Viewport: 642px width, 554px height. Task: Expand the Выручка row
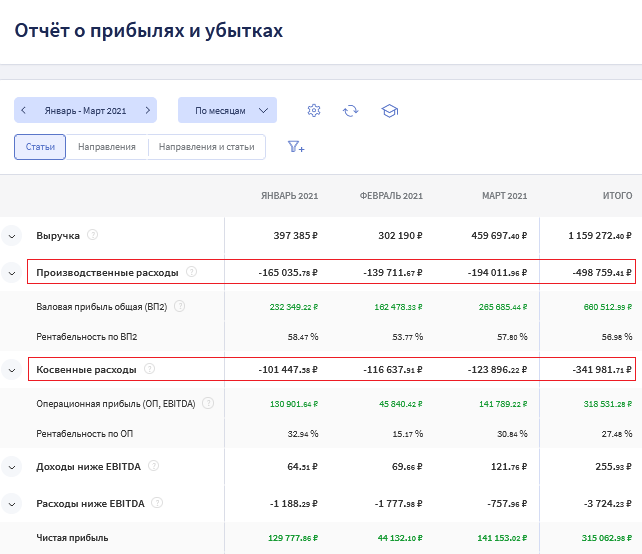pos(12,236)
